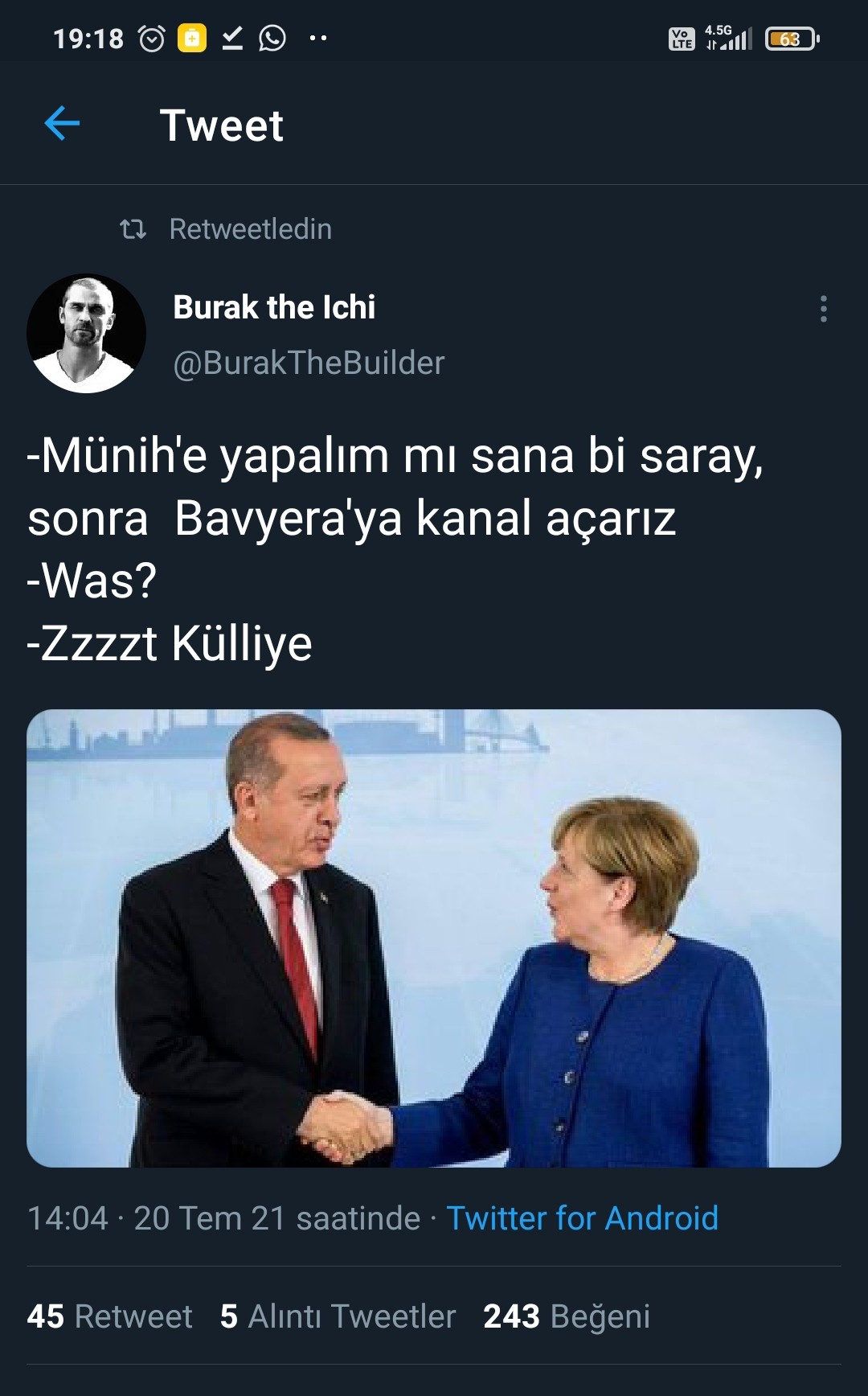Open the Twitter for Android source link
The image size is (868, 1396).
tap(582, 1218)
